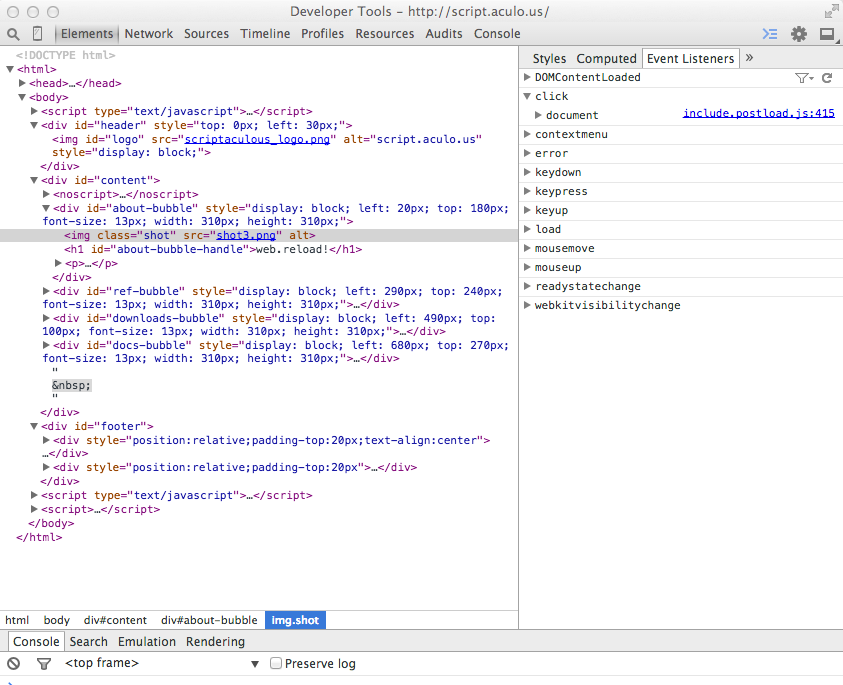Enable the Preserve log checkbox

click(276, 663)
